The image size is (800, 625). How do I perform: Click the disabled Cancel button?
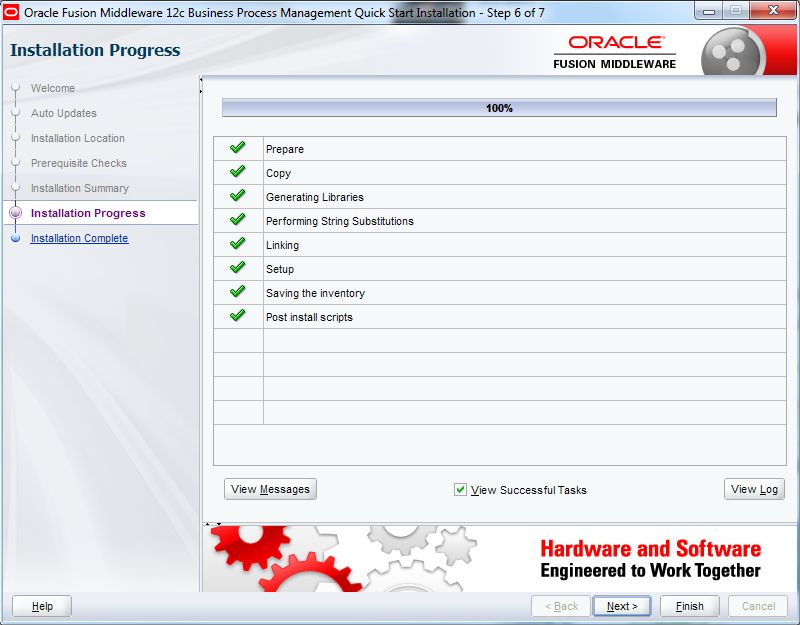(758, 606)
